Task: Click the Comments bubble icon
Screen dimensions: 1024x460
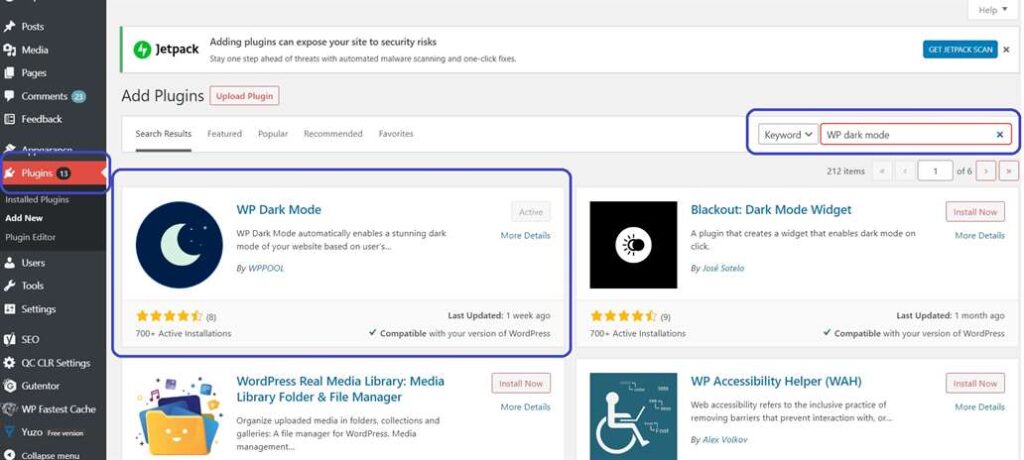Action: tap(9, 96)
